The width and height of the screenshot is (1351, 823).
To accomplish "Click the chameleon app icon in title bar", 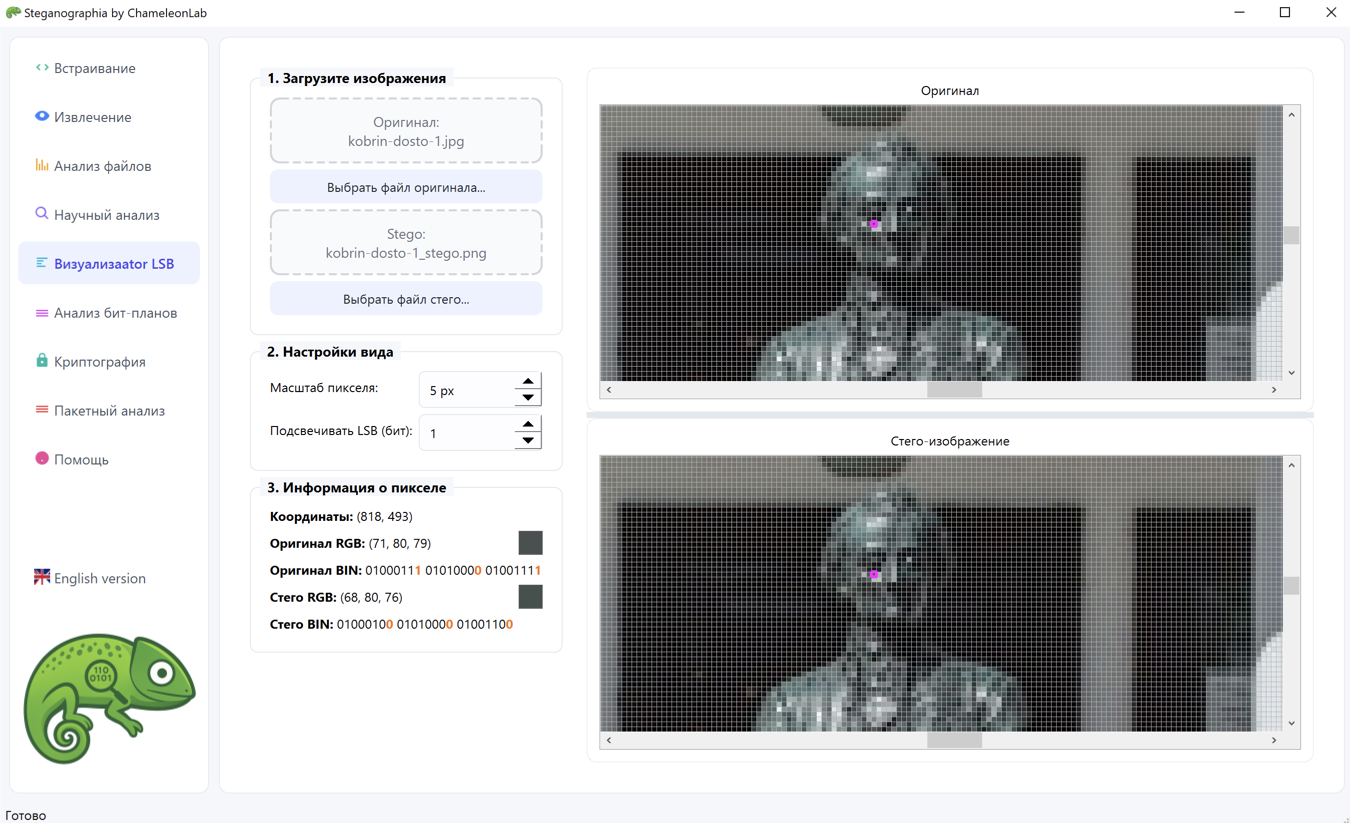I will [13, 13].
